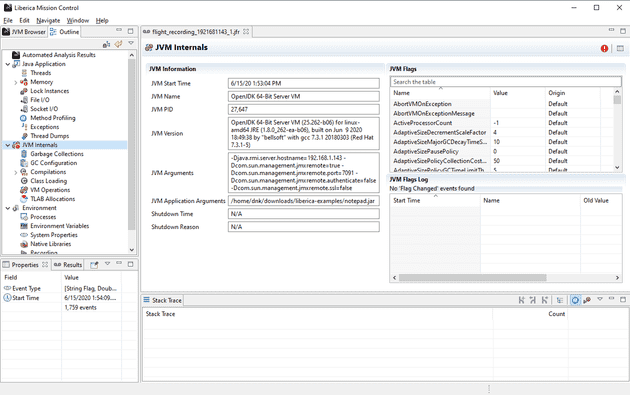Open the File menu
Screen dimensions: 630x395
(x=8, y=20)
